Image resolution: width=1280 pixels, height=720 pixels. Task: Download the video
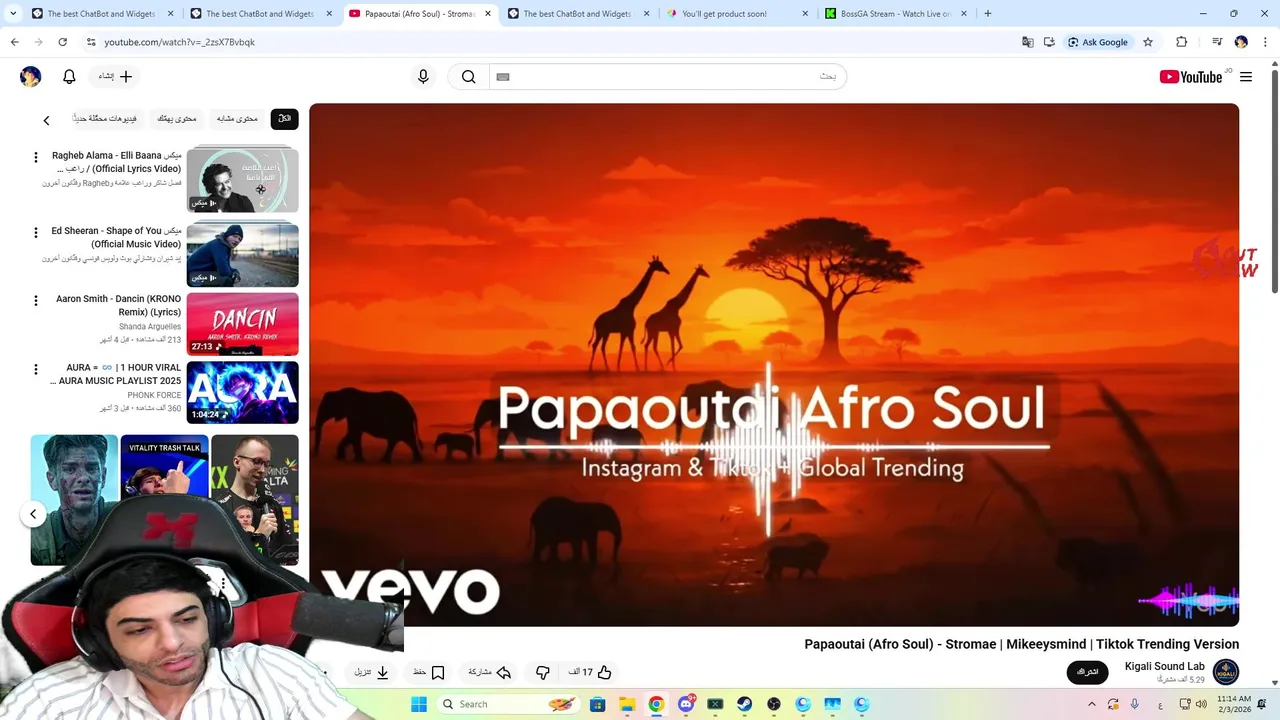click(x=372, y=672)
